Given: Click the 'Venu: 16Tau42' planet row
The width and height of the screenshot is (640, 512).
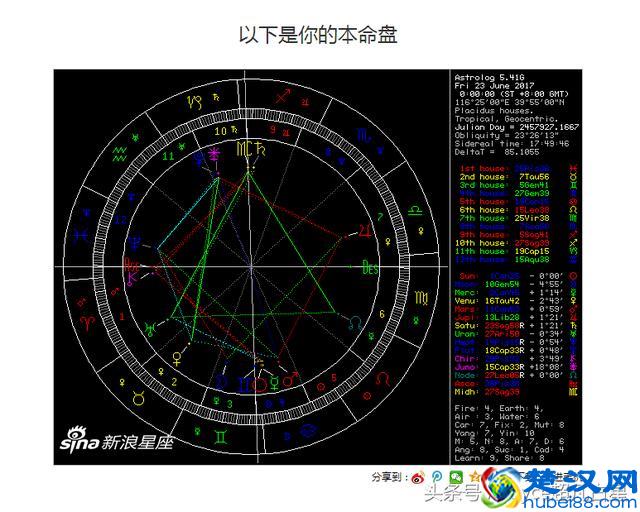Looking at the screenshot, I should coord(516,301).
